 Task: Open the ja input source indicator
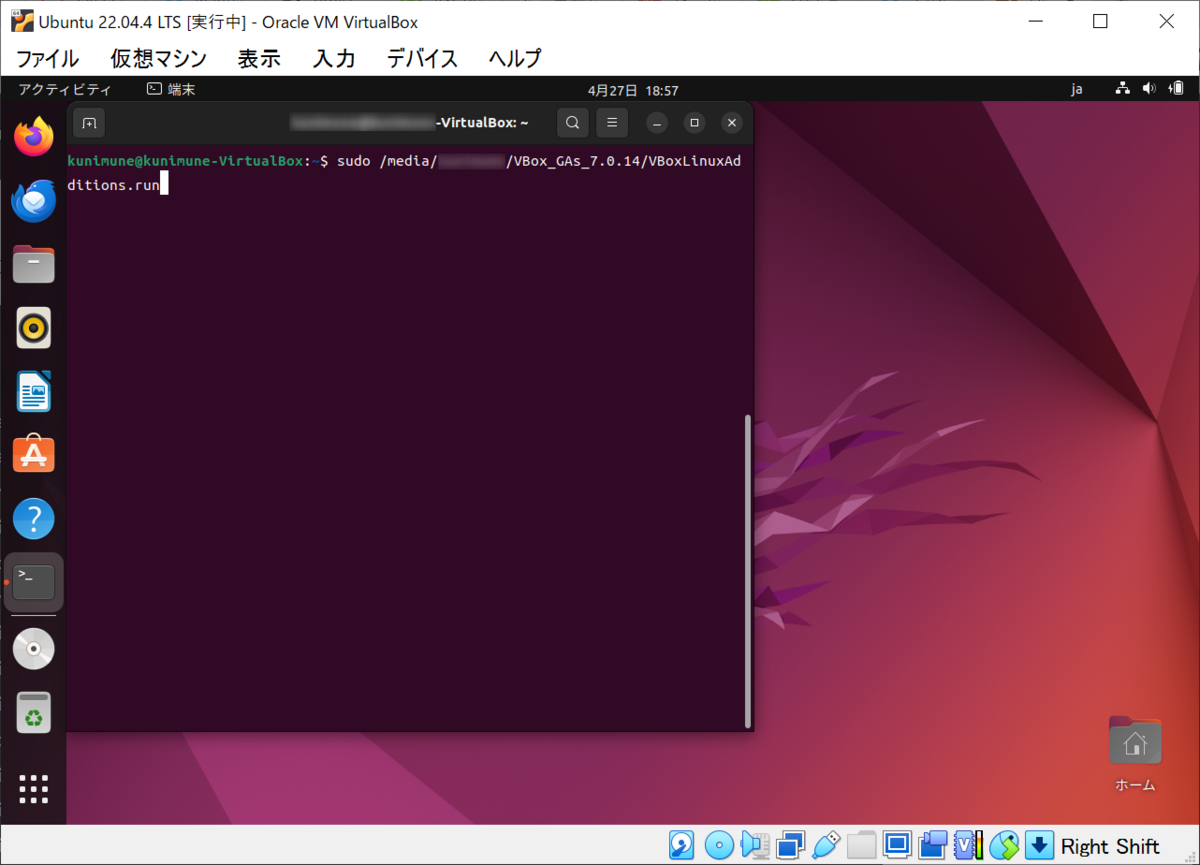1077,90
